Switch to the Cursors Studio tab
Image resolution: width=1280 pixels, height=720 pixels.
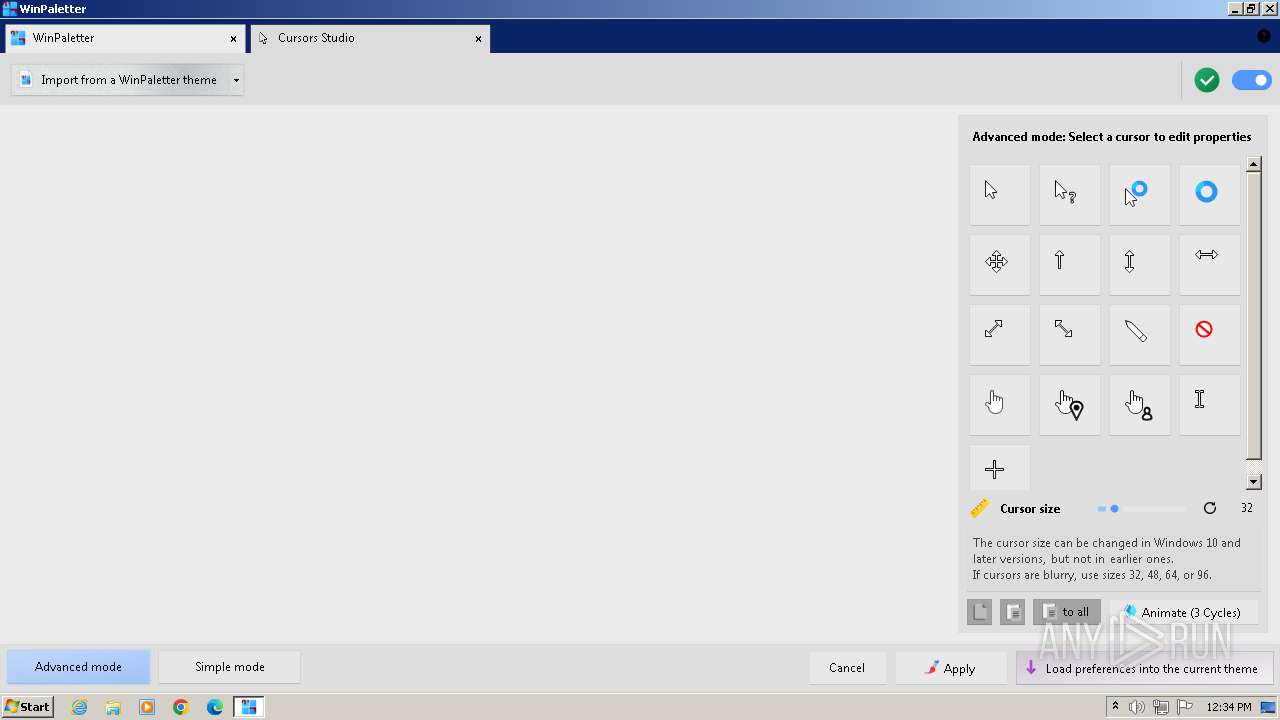pos(370,38)
